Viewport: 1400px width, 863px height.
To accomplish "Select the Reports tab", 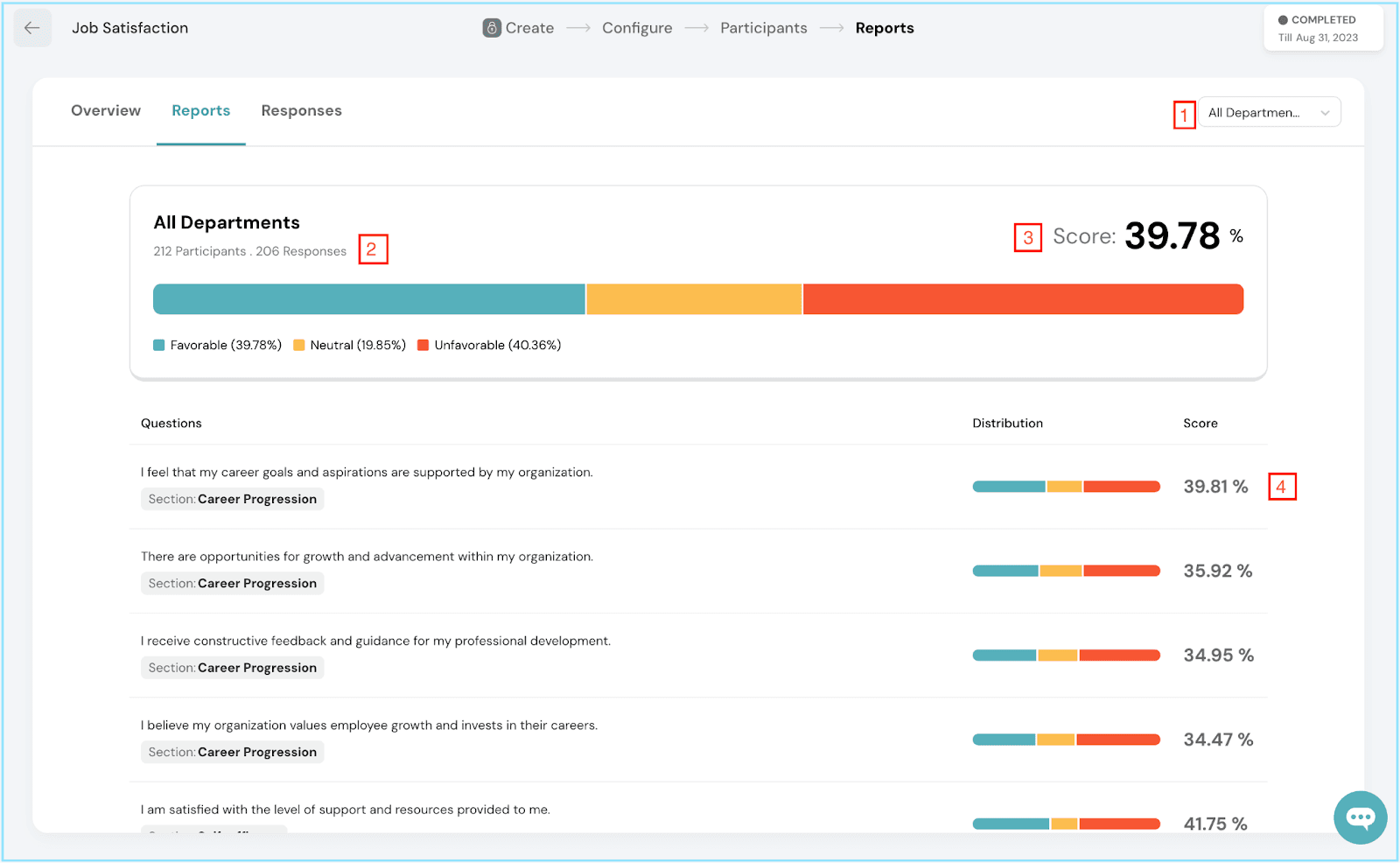I will click(x=200, y=110).
